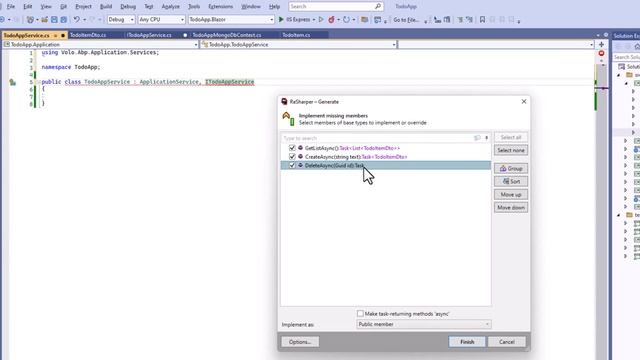This screenshot has height=360, width=640.
Task: Select the GetListAsync() member row text
Action: (x=352, y=148)
